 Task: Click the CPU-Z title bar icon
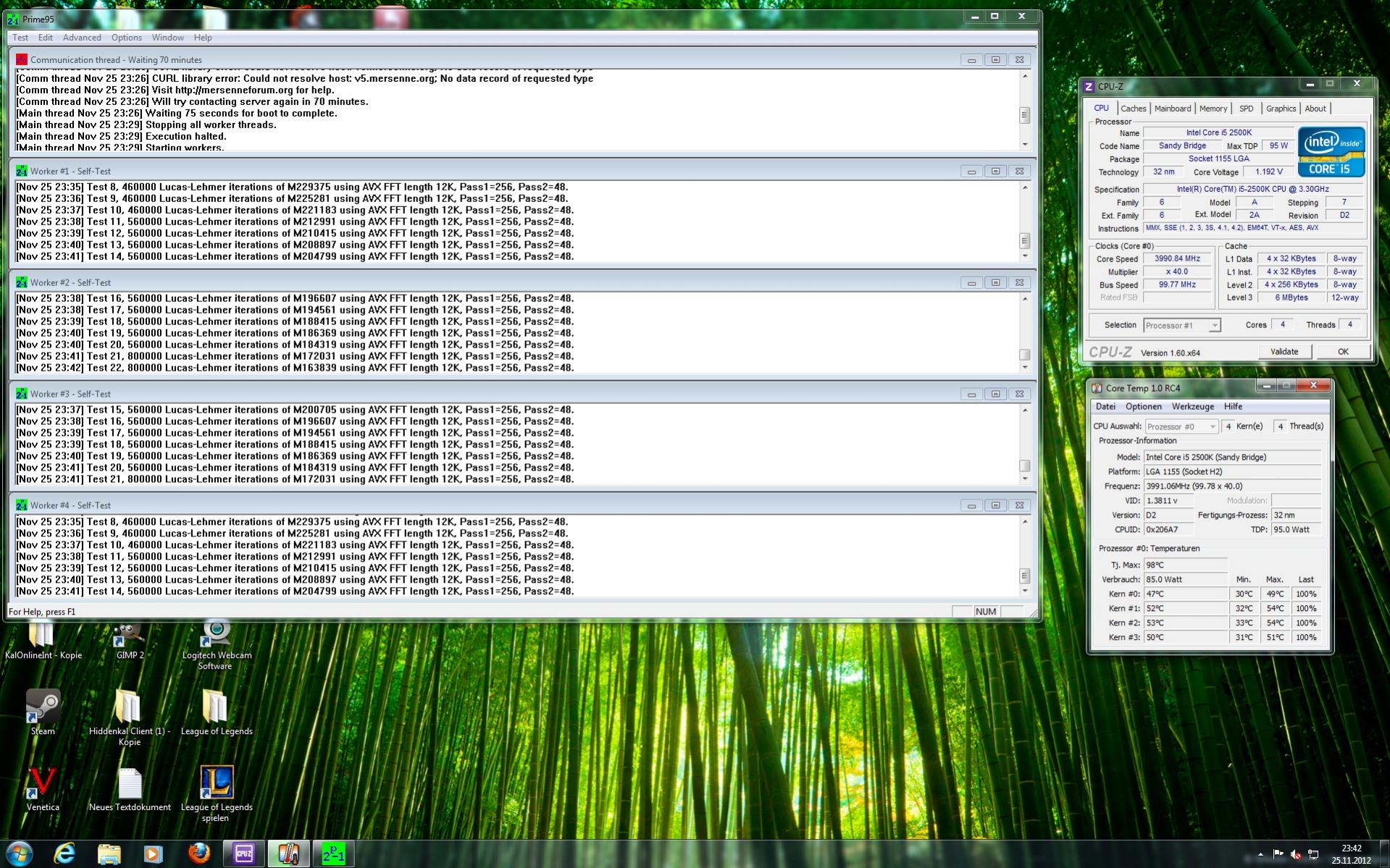1089,86
